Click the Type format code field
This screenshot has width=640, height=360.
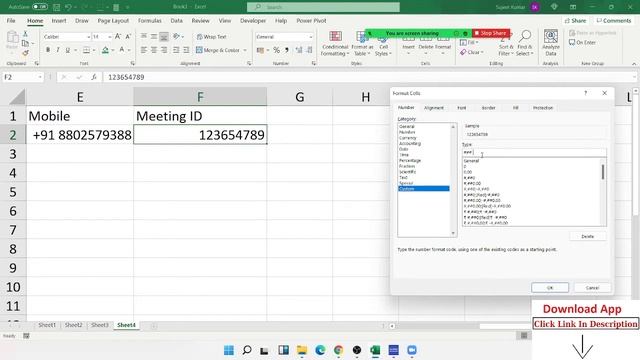534,152
